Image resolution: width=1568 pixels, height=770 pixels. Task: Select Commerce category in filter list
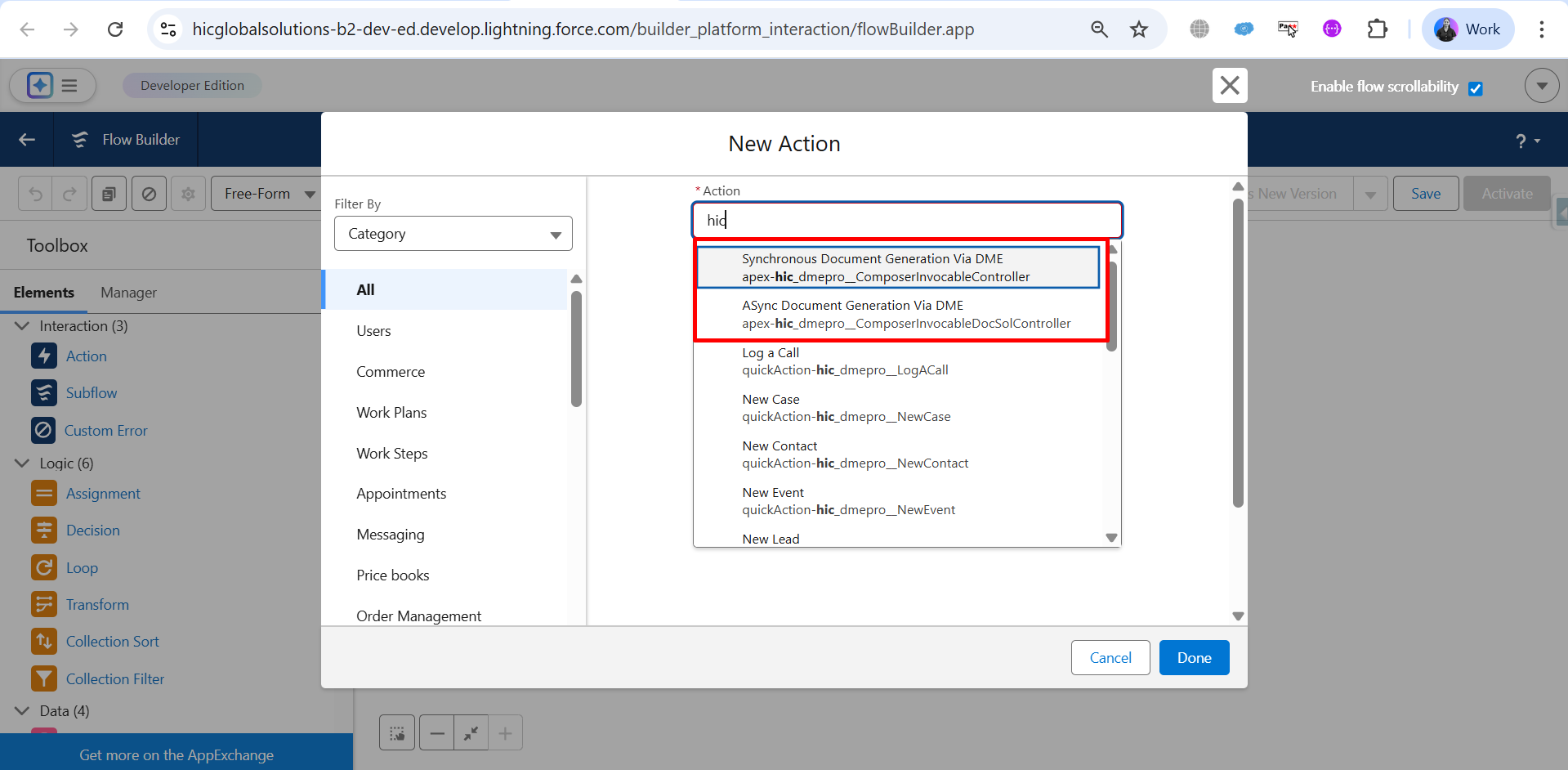[x=391, y=372]
